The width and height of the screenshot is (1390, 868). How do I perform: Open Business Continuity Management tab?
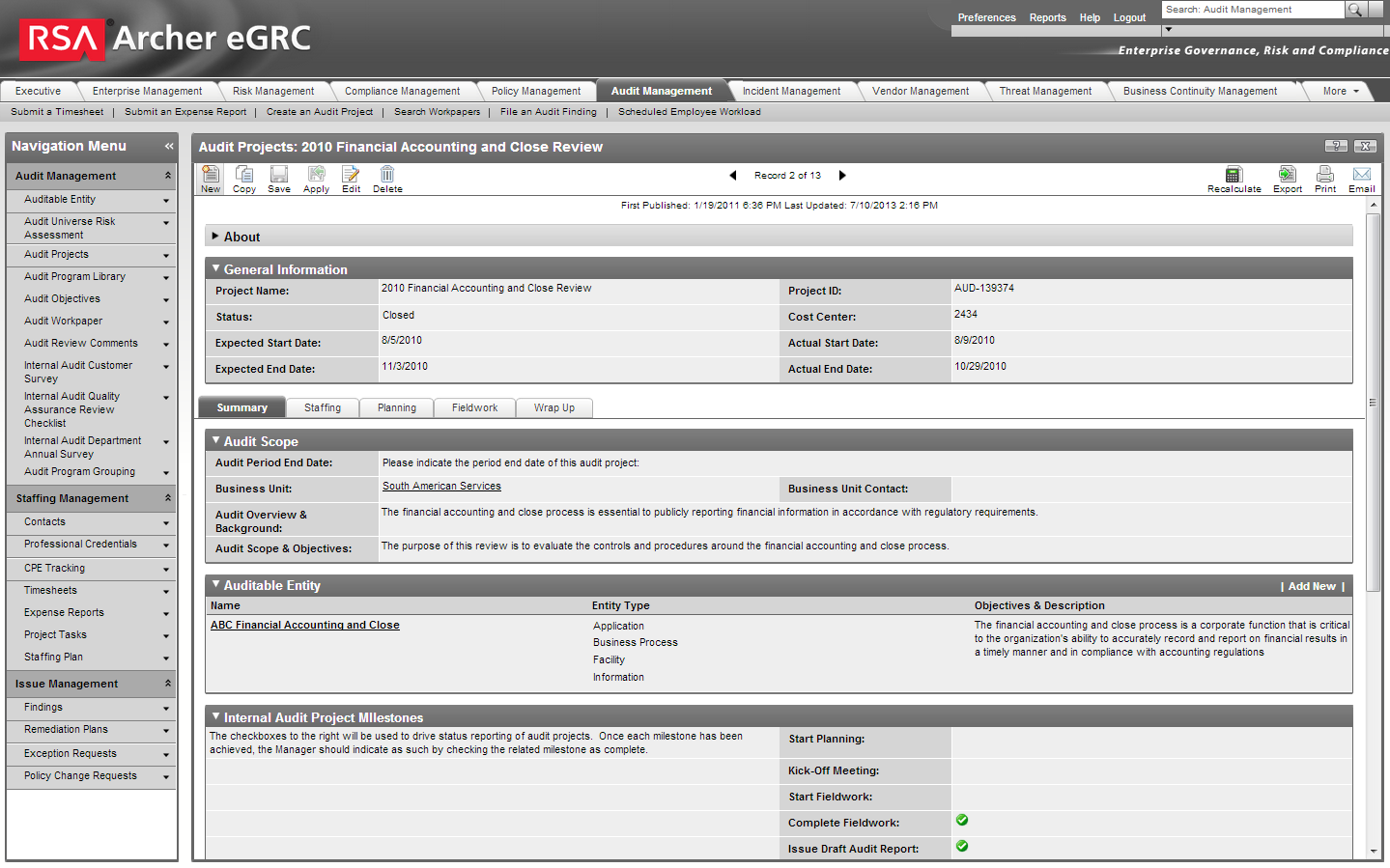coord(1200,91)
